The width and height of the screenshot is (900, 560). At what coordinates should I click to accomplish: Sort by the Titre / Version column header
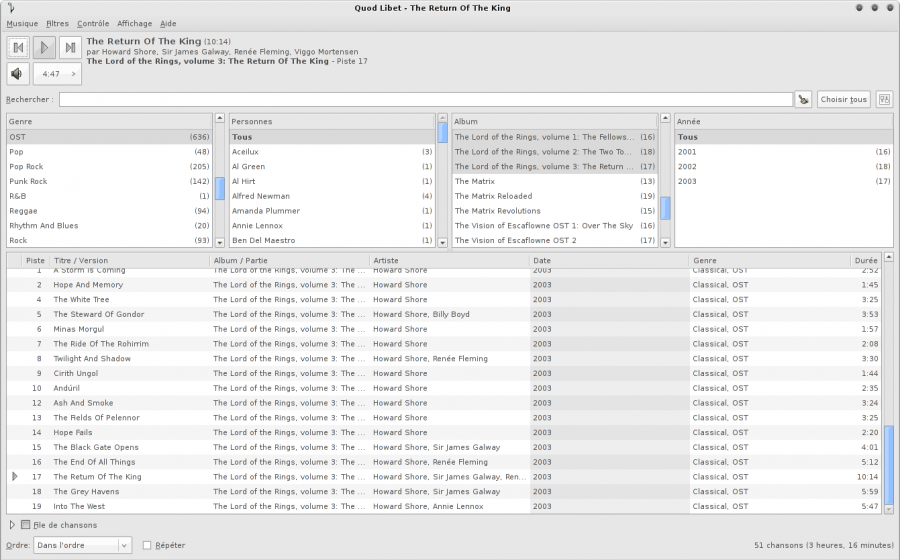pos(129,260)
